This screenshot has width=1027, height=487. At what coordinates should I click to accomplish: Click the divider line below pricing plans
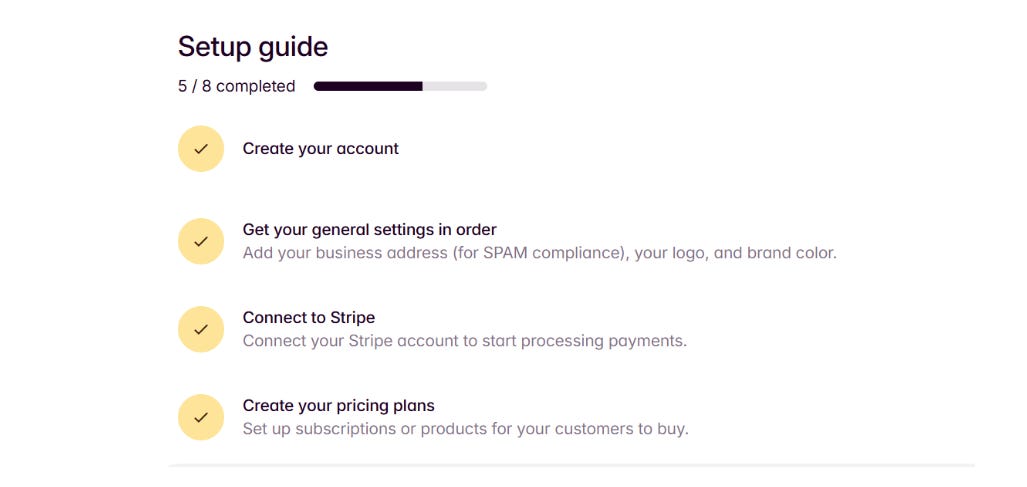pos(571,465)
